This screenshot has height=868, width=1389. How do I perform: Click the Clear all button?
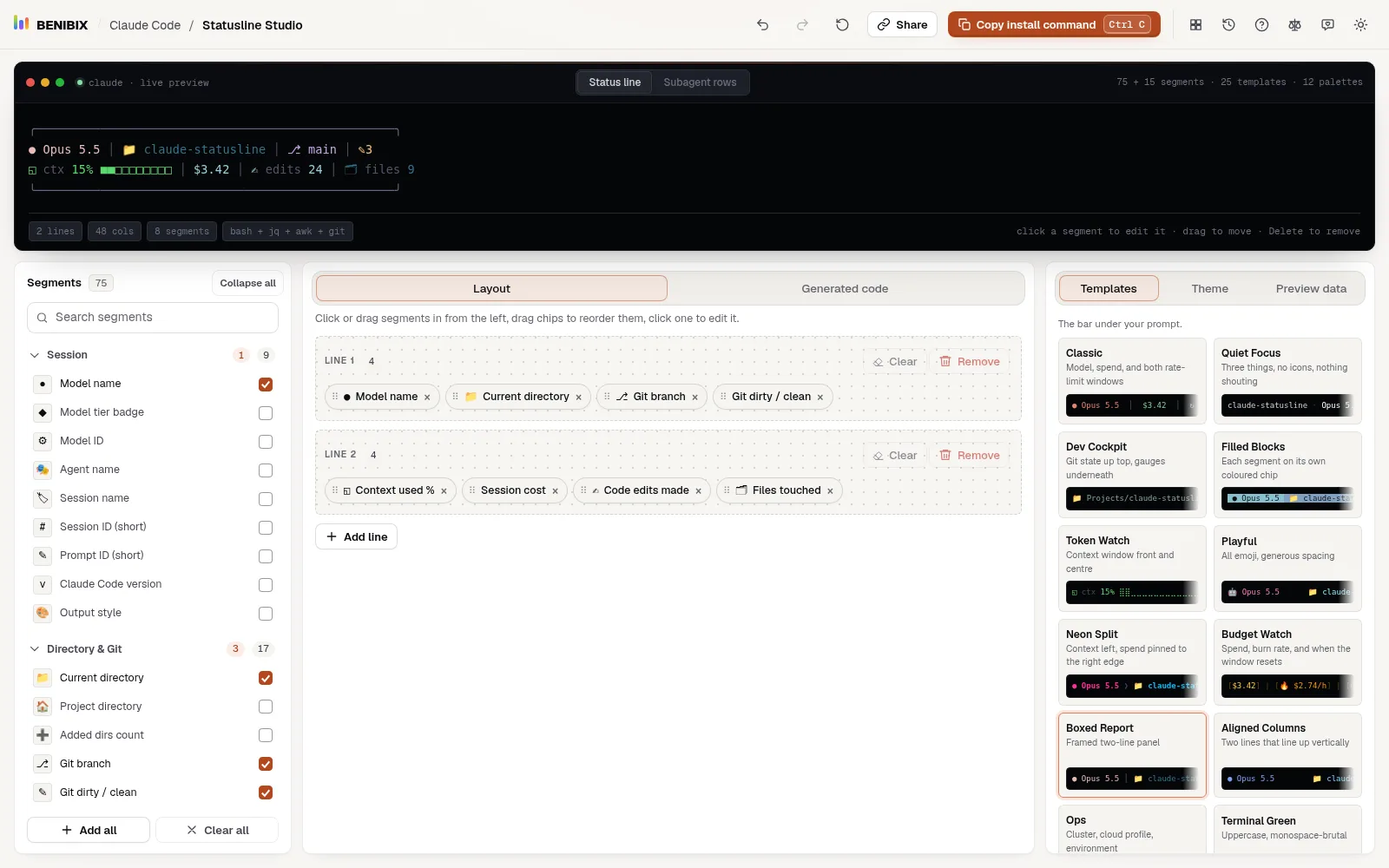[x=217, y=831]
